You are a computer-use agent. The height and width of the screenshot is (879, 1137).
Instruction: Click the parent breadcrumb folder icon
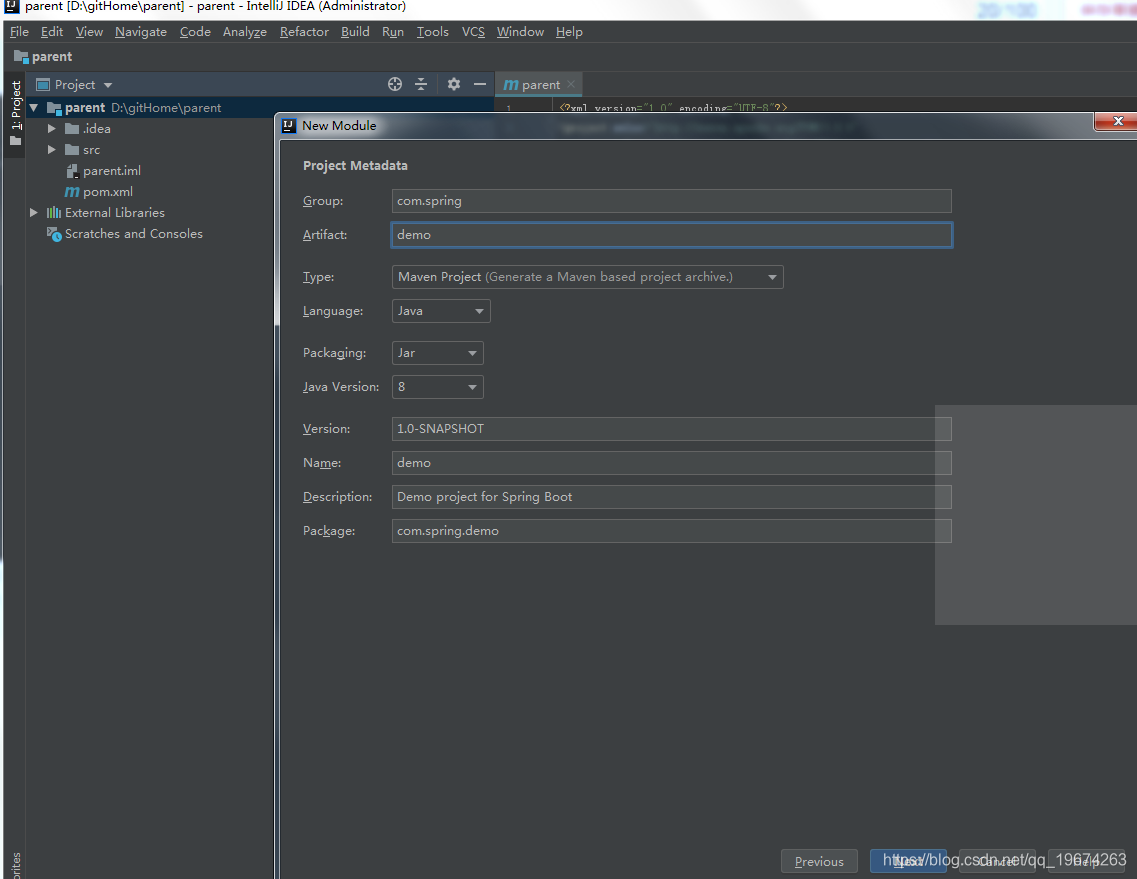pos(21,56)
